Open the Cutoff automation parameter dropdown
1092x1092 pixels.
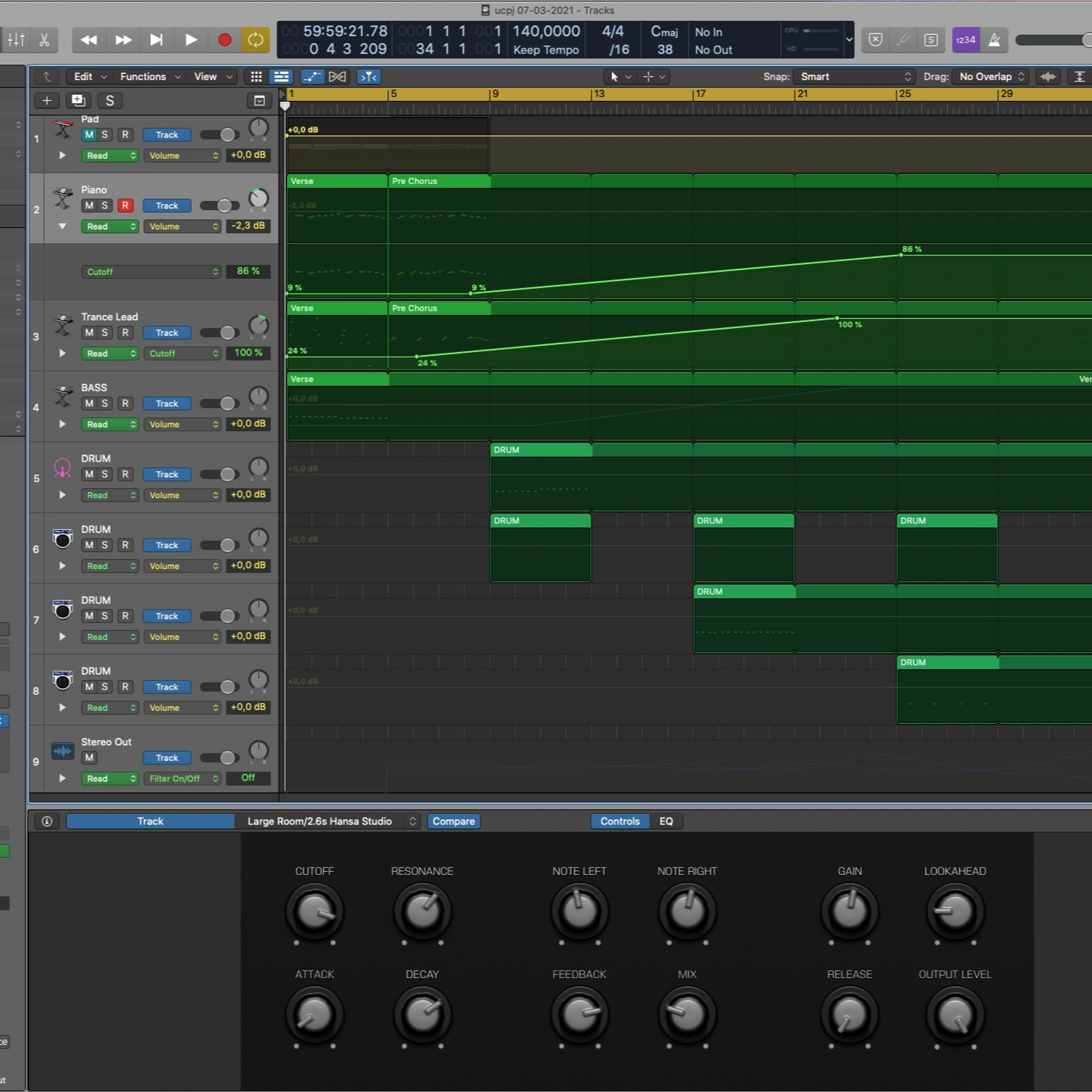click(x=151, y=272)
